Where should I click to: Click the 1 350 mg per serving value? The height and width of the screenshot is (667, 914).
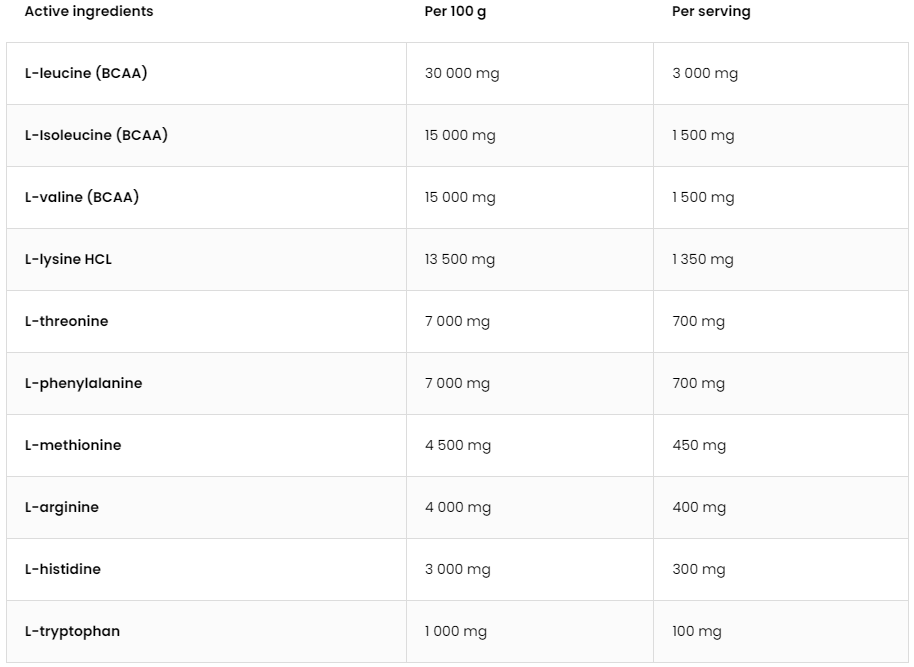click(x=703, y=259)
